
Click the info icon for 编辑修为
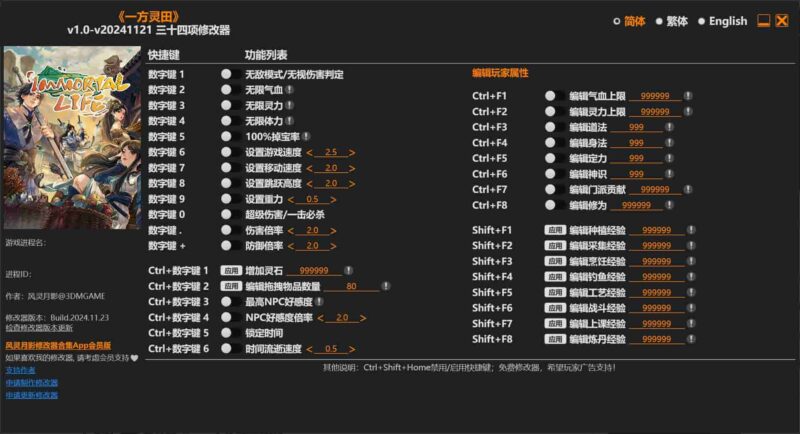click(x=669, y=205)
